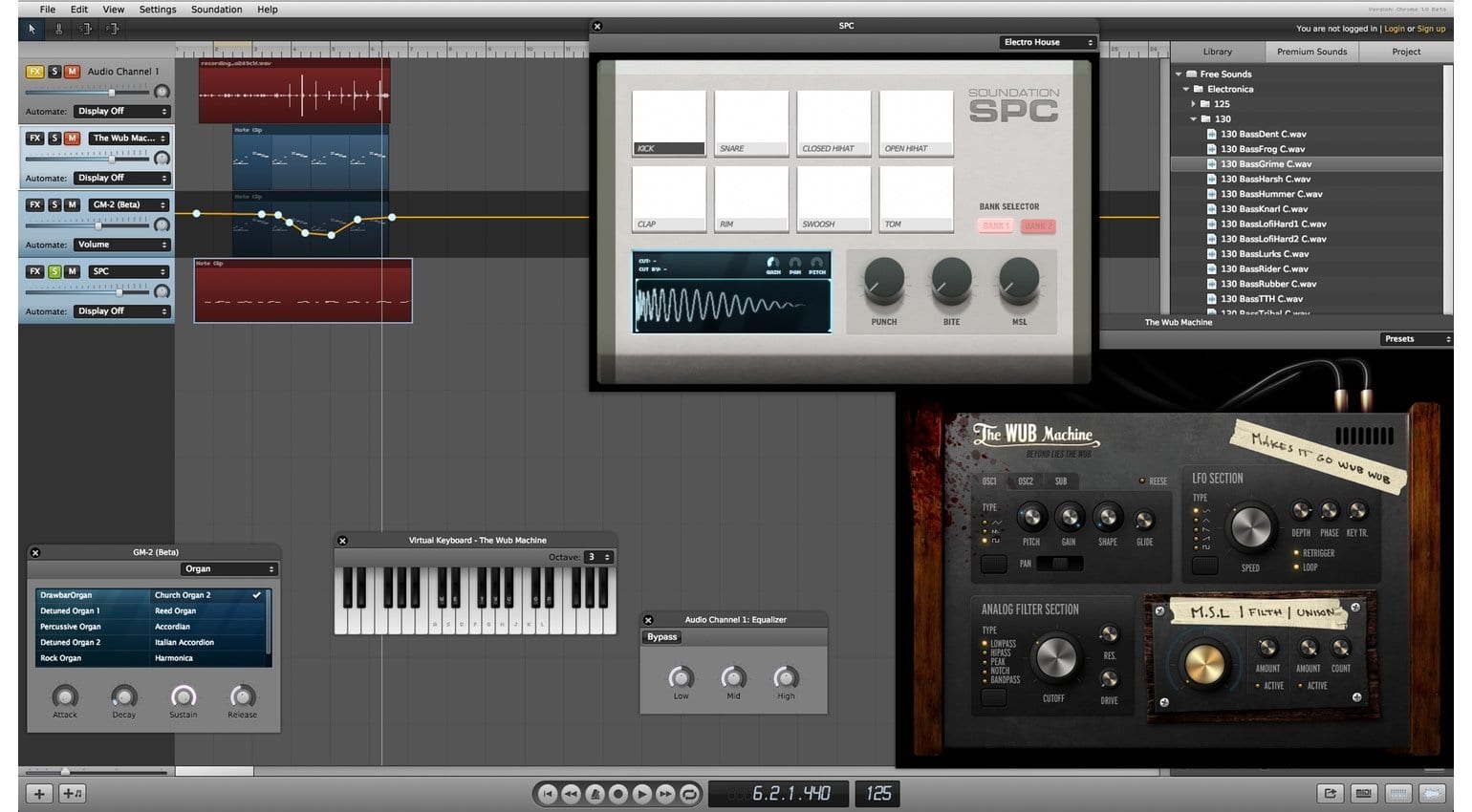
Task: Select BANK 1 on the SPC
Action: click(995, 226)
